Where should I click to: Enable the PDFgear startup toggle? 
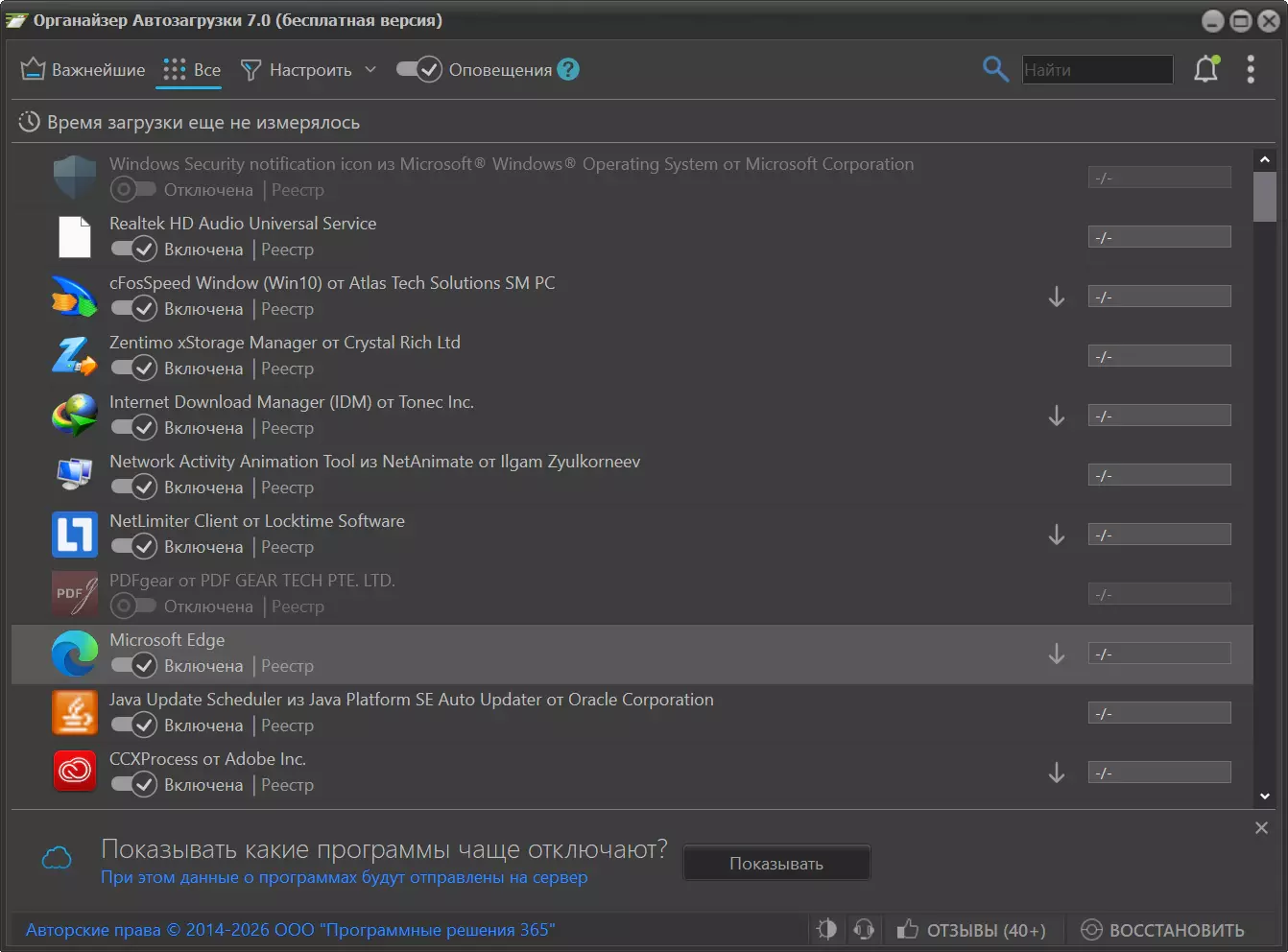pyautogui.click(x=133, y=607)
